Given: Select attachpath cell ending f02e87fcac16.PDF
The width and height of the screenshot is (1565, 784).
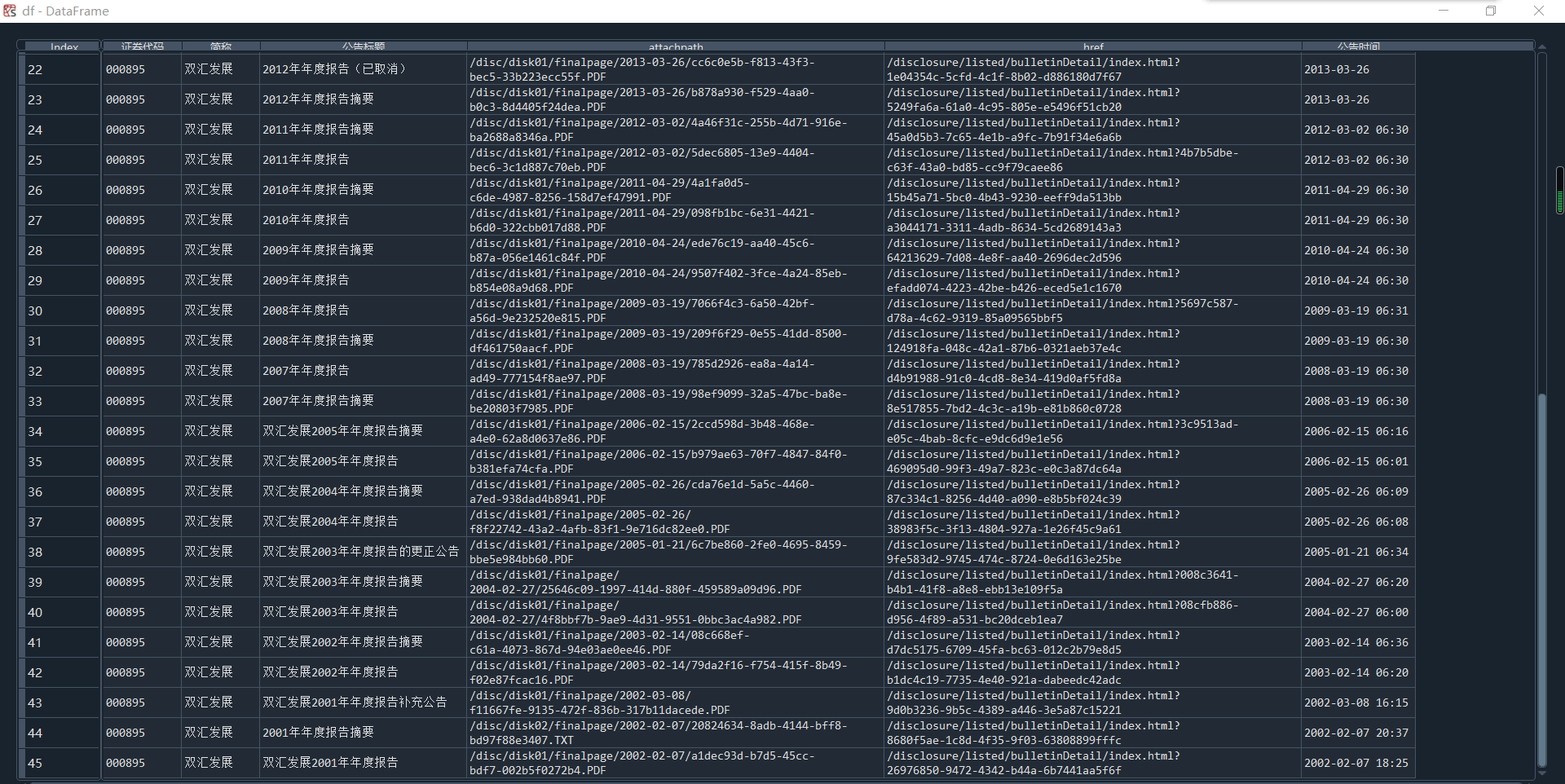Looking at the screenshot, I should (x=676, y=672).
